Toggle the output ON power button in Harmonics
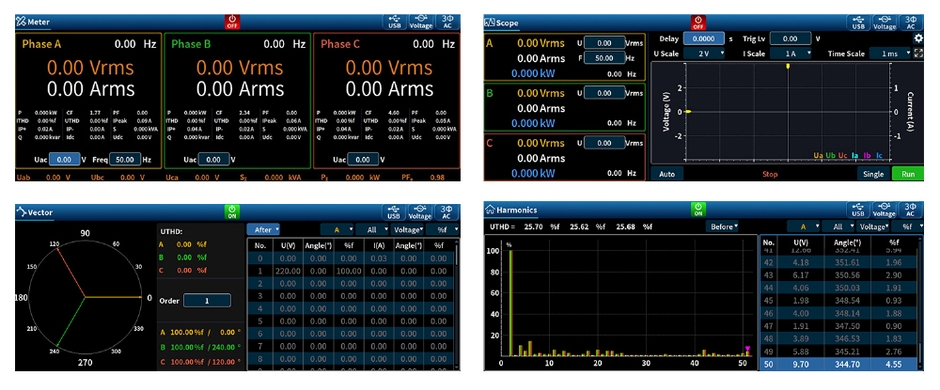This screenshot has height=390, width=940. (698, 209)
